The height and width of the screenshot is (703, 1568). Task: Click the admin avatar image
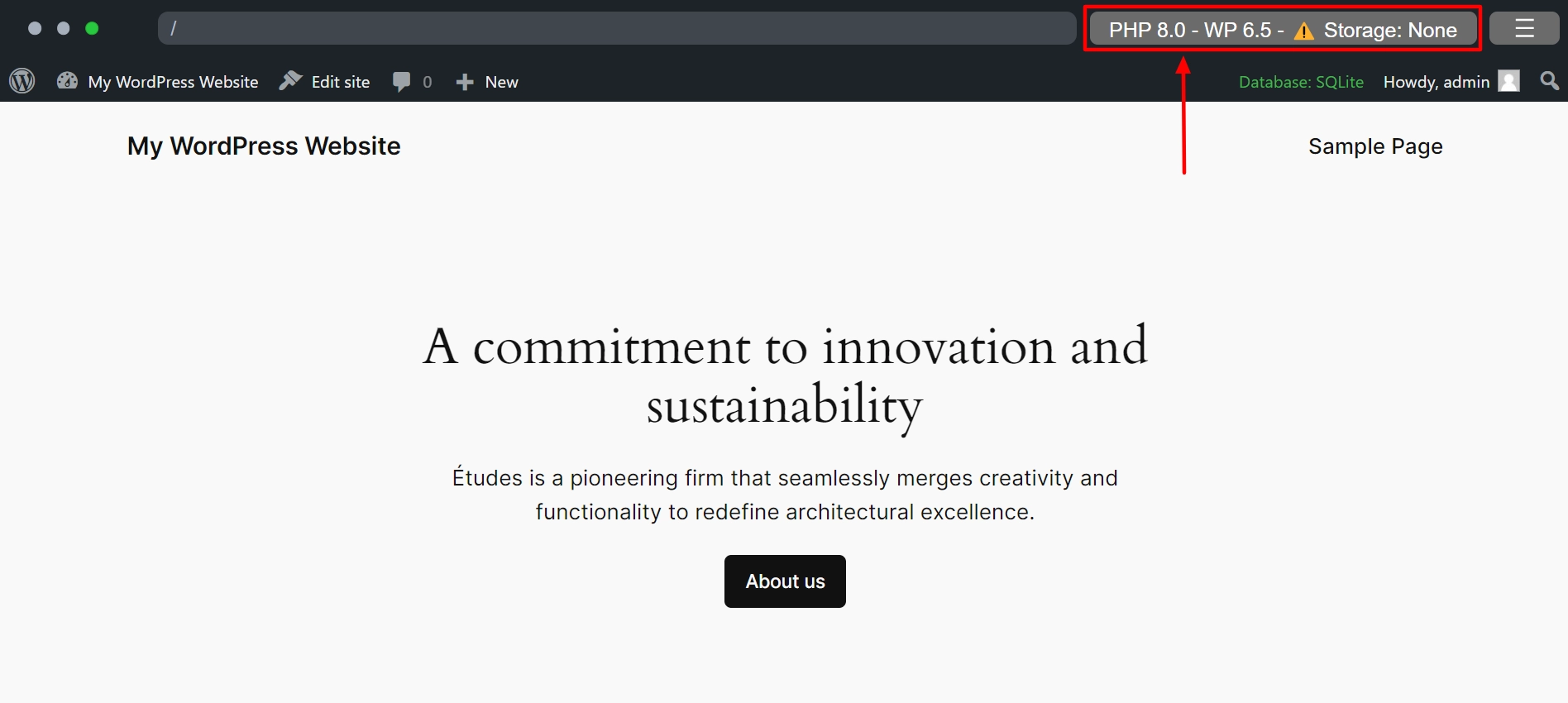1509,81
